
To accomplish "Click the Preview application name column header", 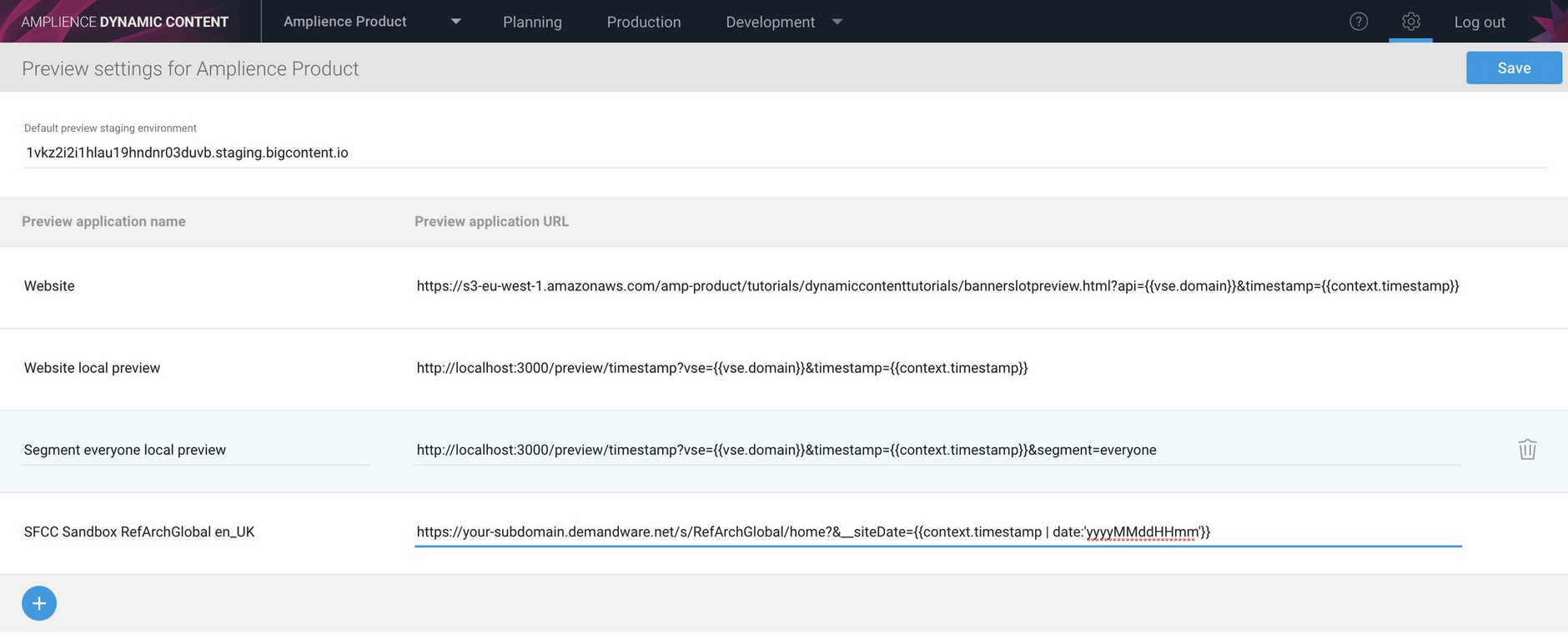I will point(103,221).
